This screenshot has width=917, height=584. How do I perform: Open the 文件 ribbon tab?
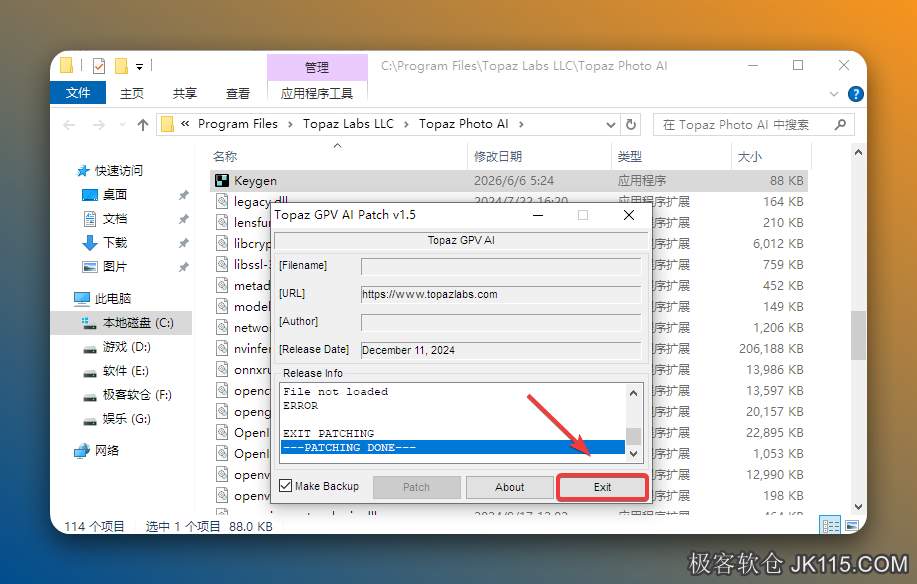point(78,93)
